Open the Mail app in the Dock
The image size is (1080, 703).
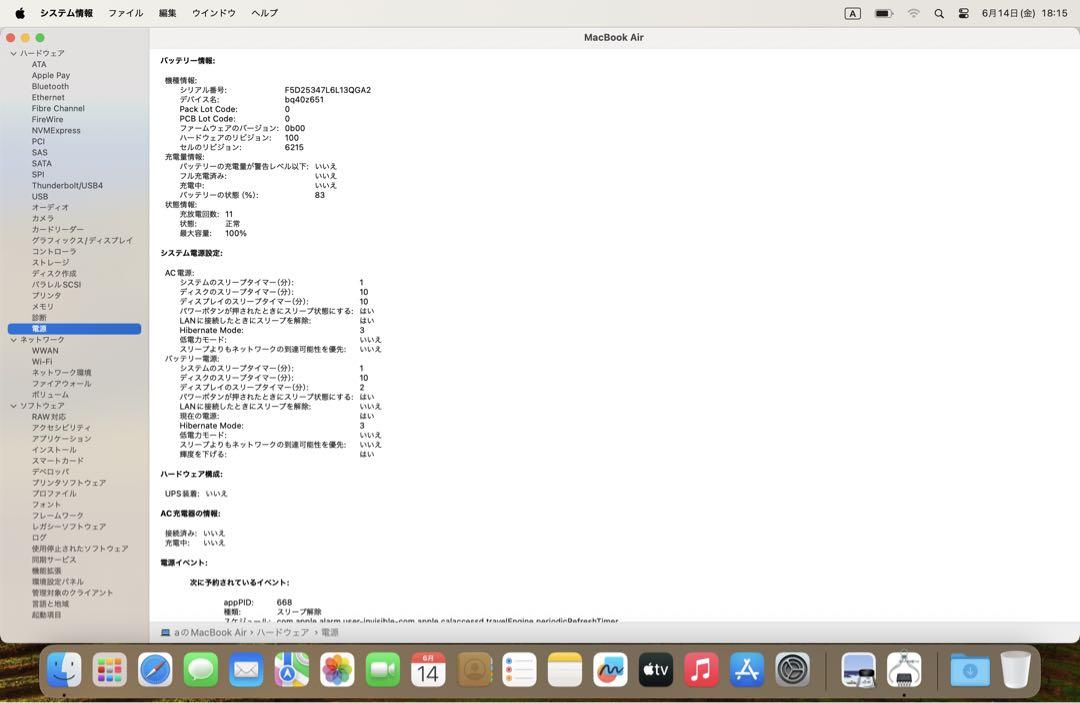click(x=246, y=669)
